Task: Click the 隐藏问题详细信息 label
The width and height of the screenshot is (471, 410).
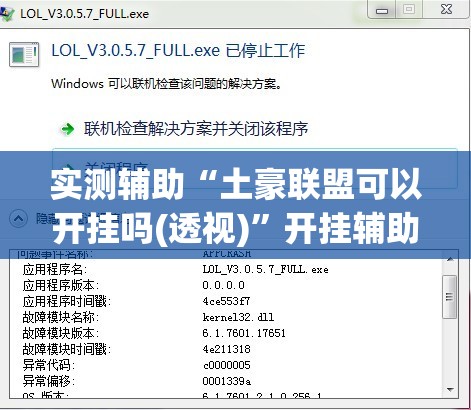Action: (80, 219)
